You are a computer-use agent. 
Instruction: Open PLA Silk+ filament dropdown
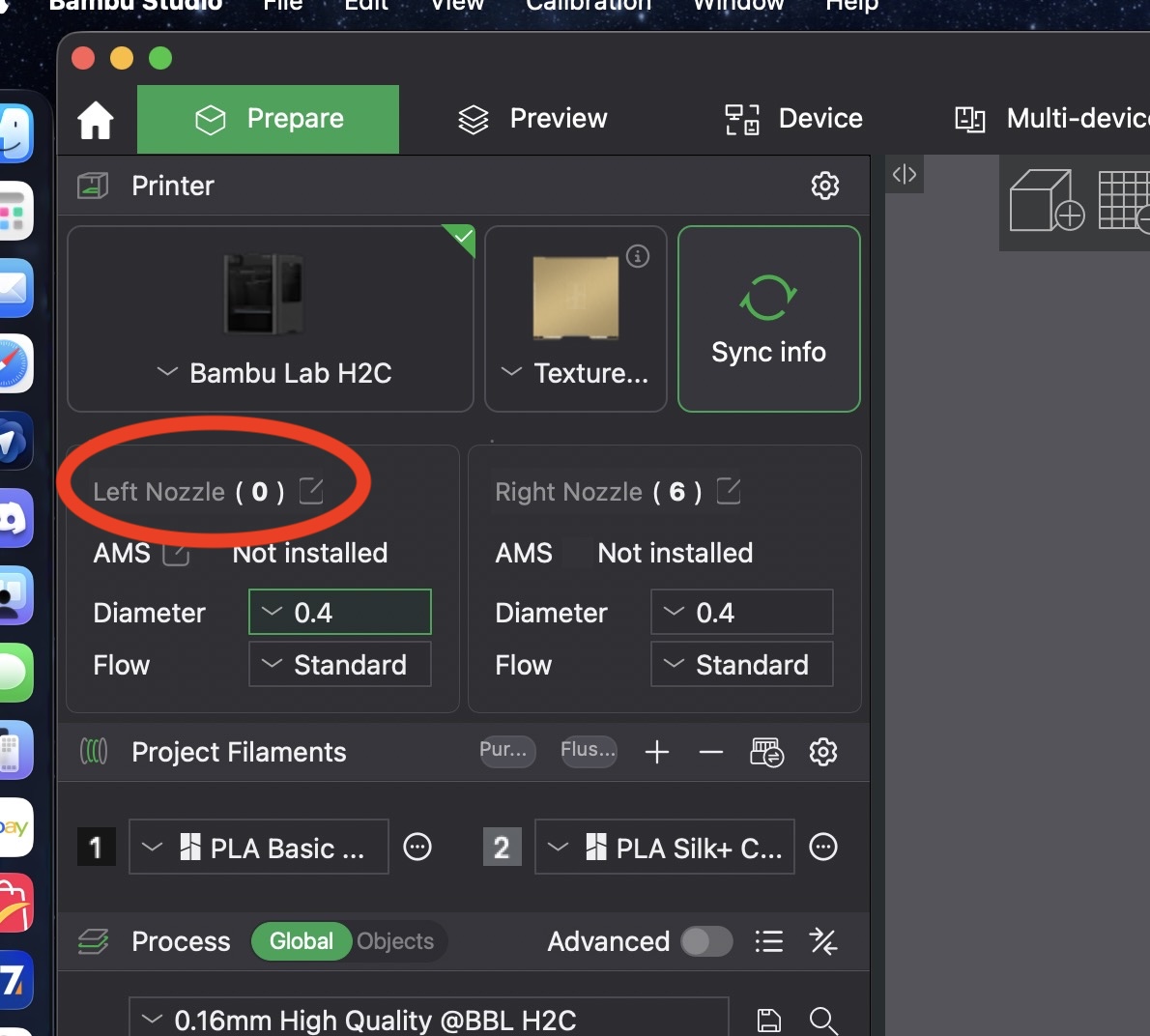click(x=665, y=847)
